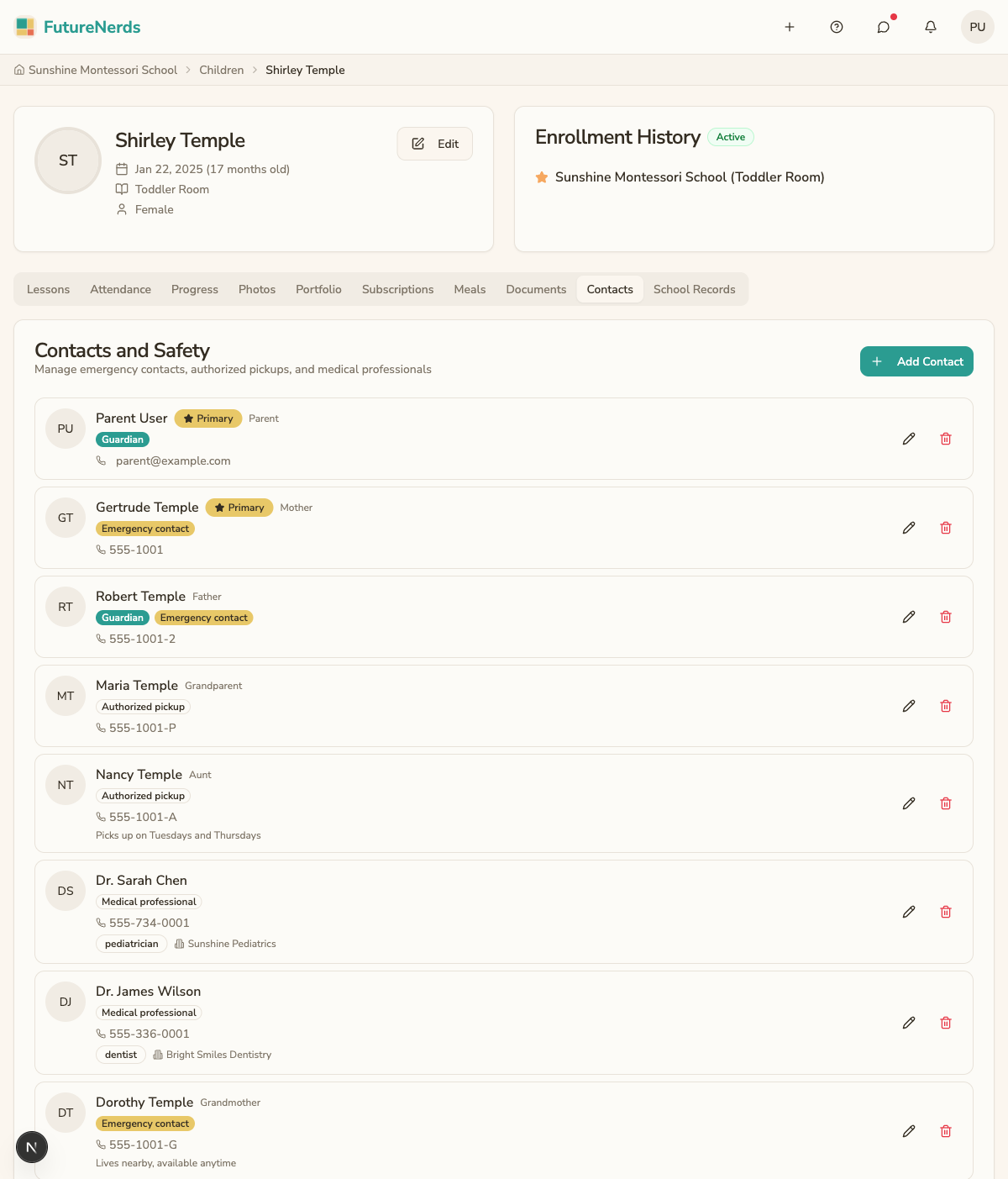Click Primary badge on Gertrude Temple
The image size is (1008, 1179).
[239, 508]
